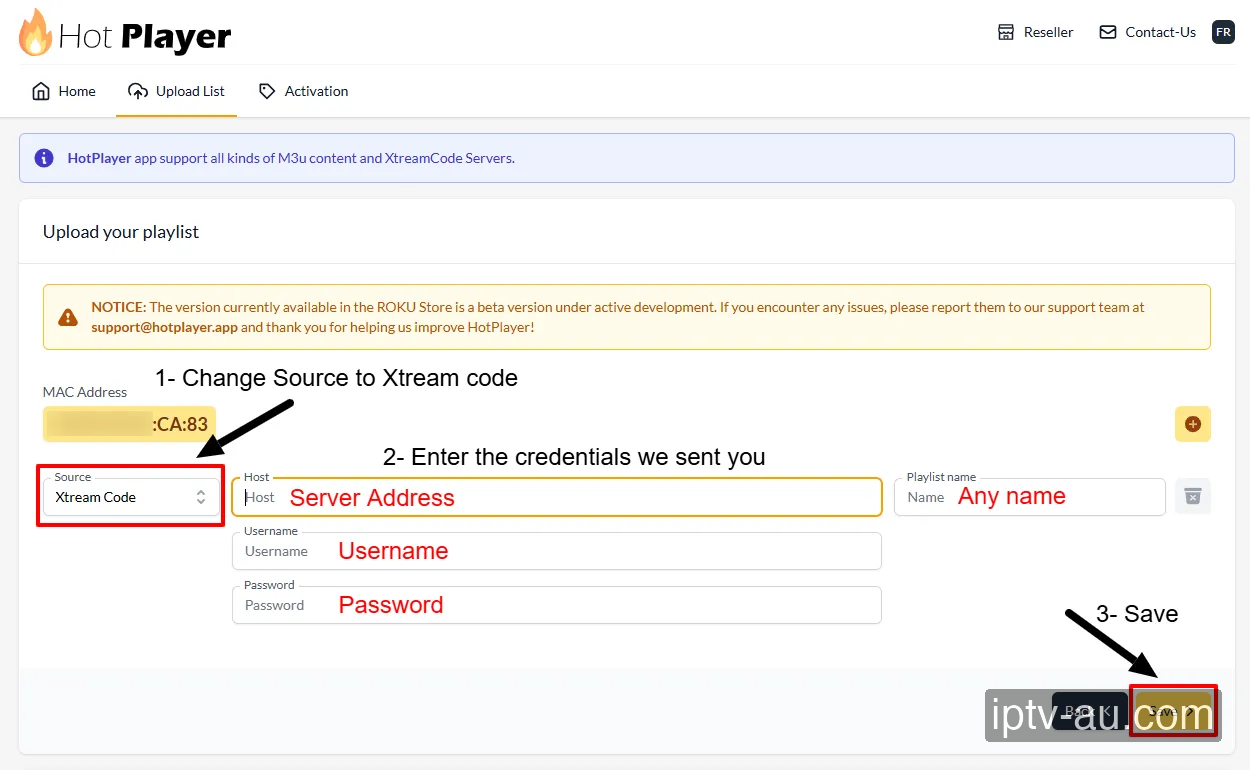Open the FR language selector
Screen dimensions: 1250x770
[1223, 32]
